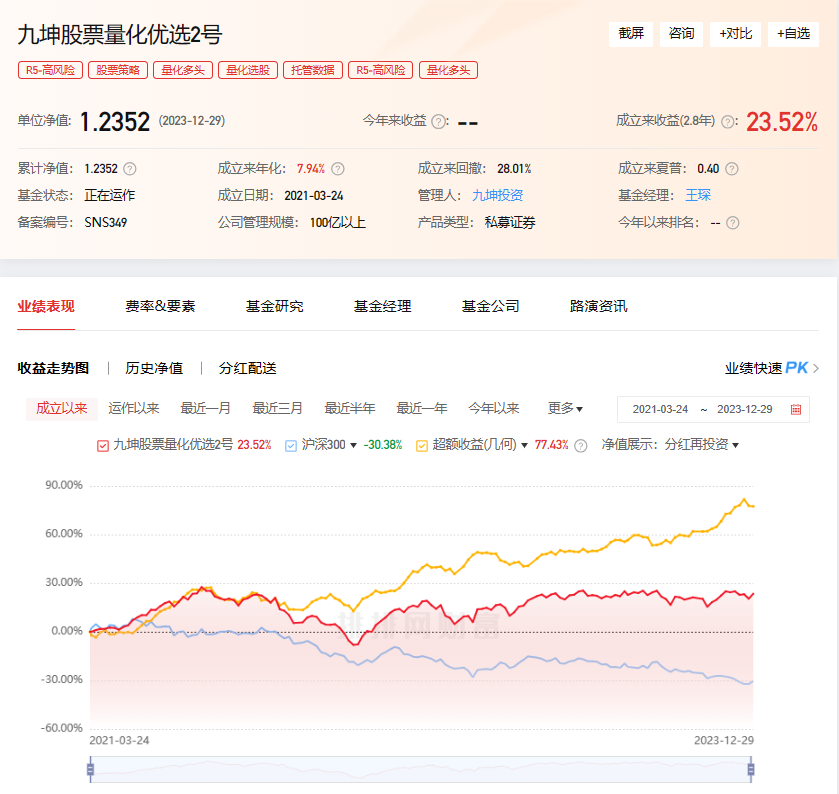Open the 基金经理 tab
The image size is (839, 794).
coord(383,307)
